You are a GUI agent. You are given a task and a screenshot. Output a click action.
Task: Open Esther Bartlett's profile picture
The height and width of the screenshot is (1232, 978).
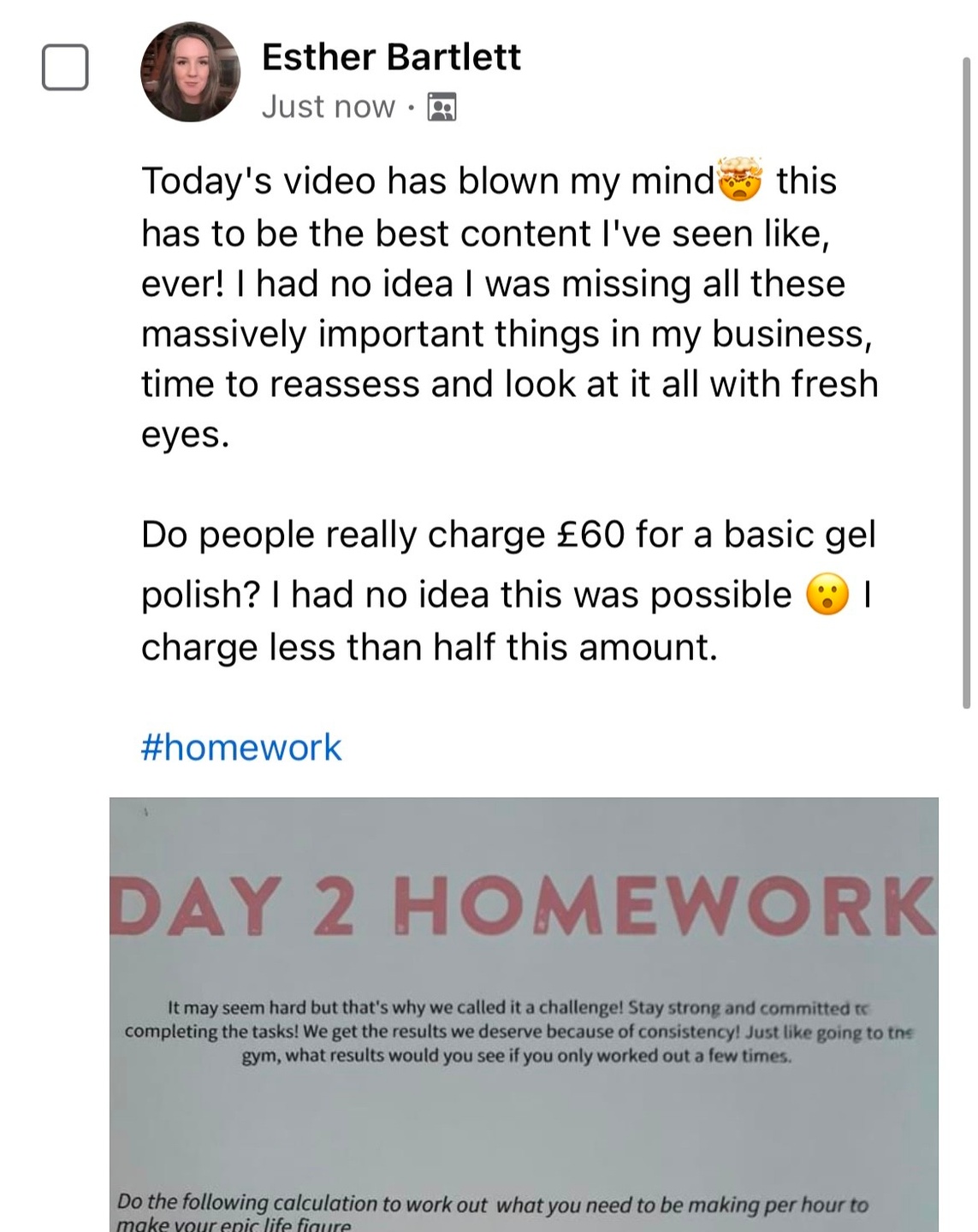pos(190,72)
